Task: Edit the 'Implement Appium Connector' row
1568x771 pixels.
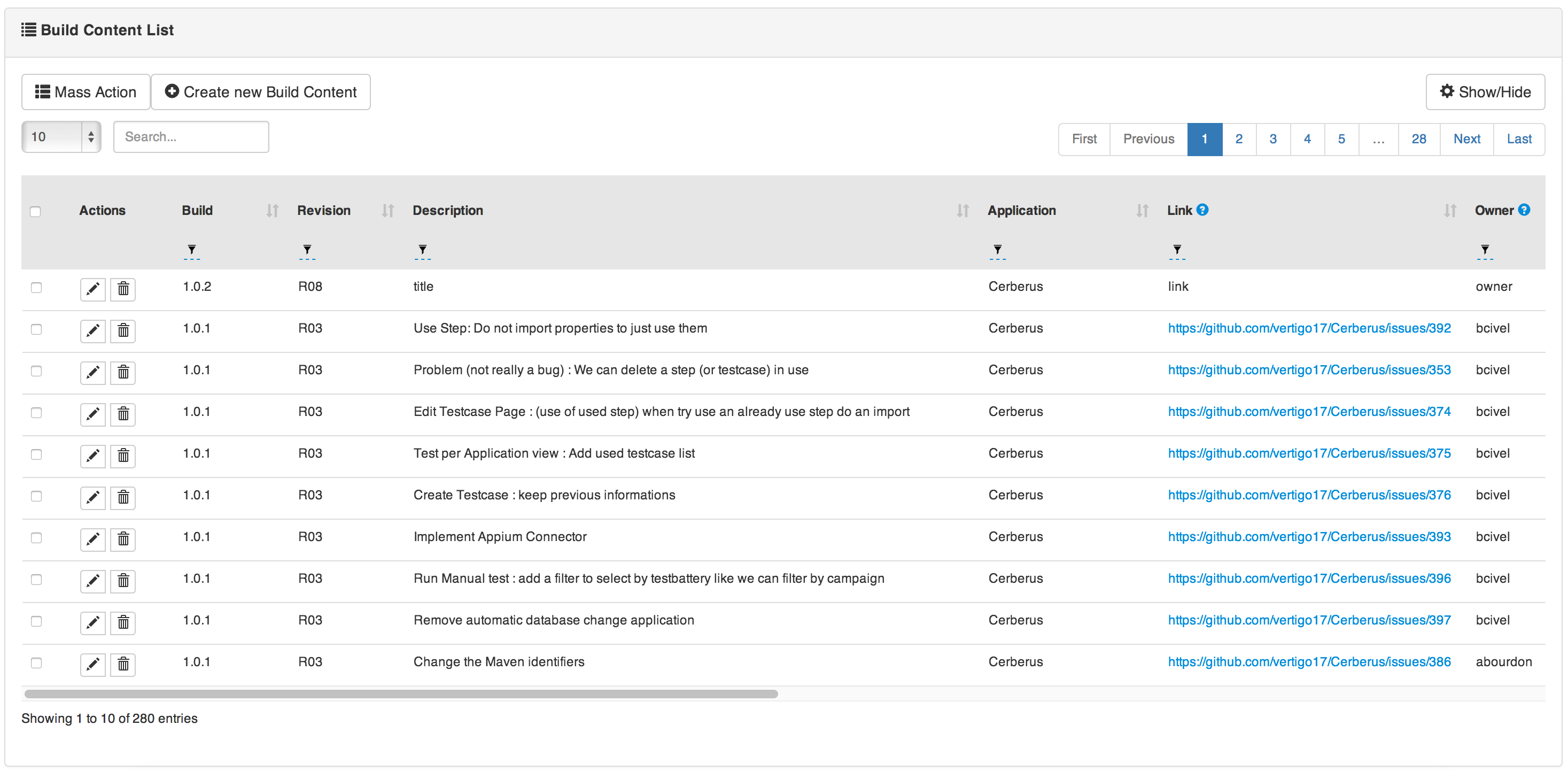Action: 92,539
